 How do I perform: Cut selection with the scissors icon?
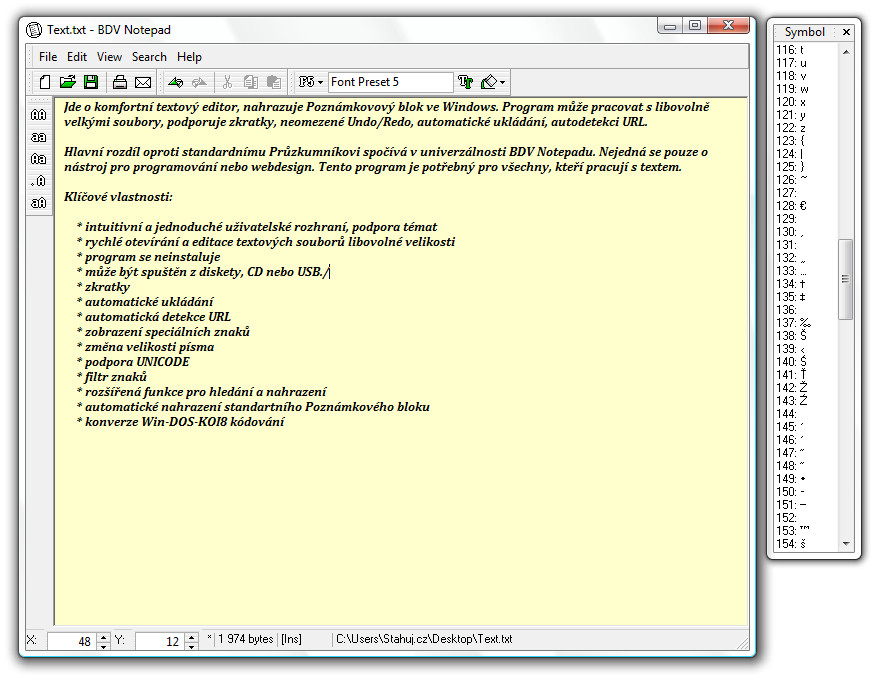[x=227, y=82]
